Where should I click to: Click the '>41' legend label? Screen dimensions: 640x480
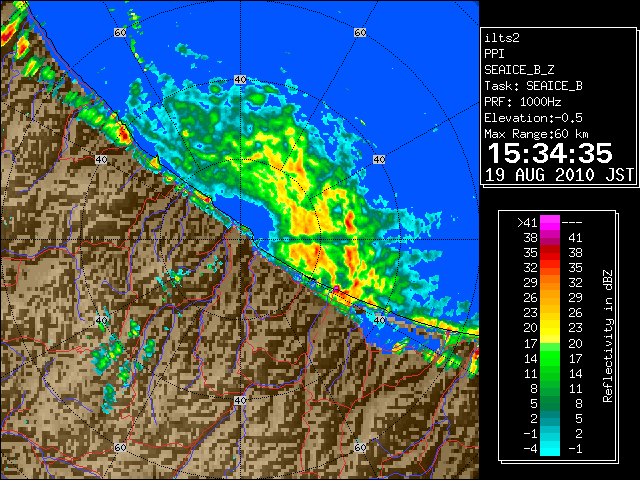pyautogui.click(x=527, y=223)
